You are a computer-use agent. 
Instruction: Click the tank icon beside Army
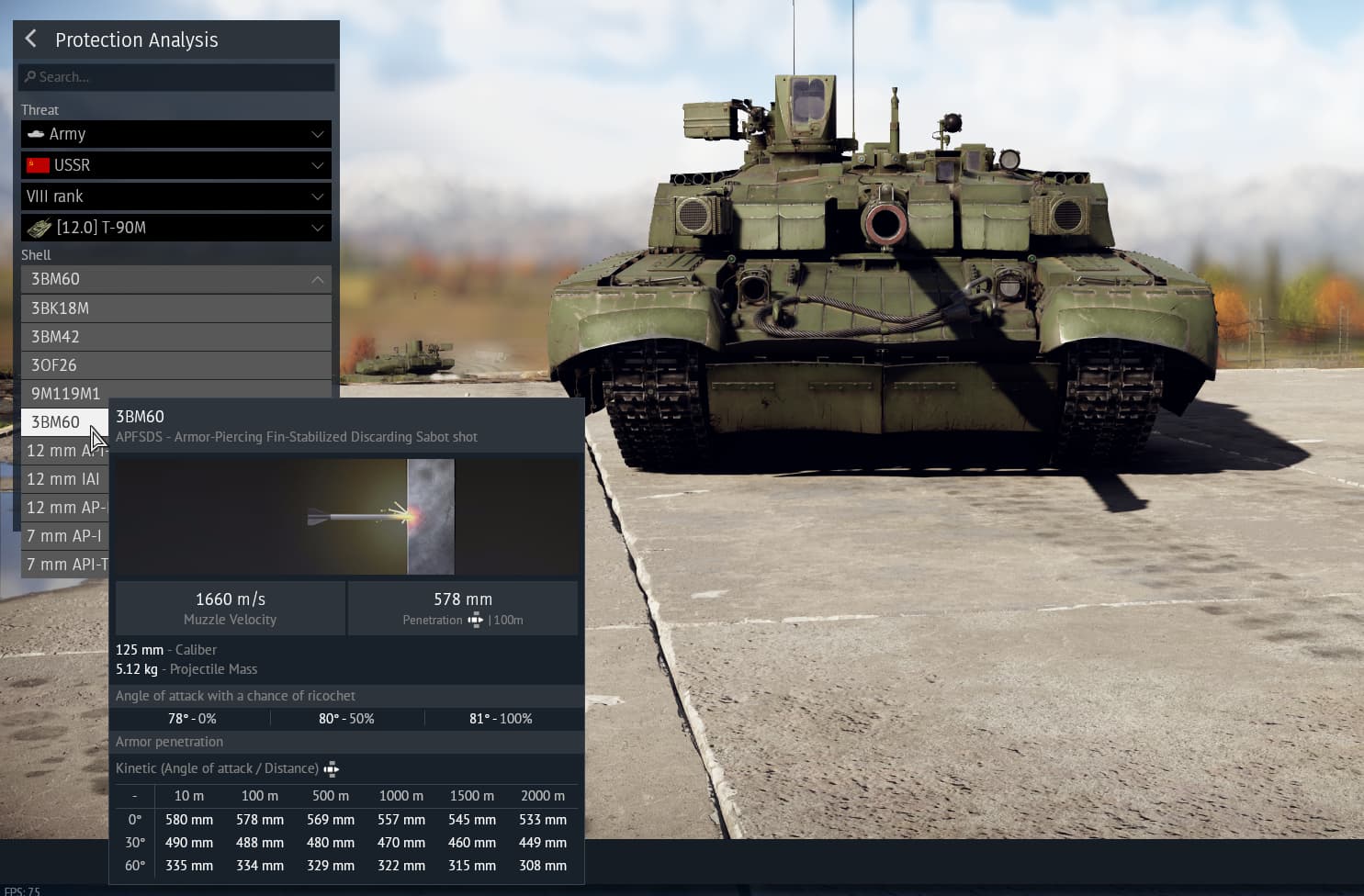(36, 134)
